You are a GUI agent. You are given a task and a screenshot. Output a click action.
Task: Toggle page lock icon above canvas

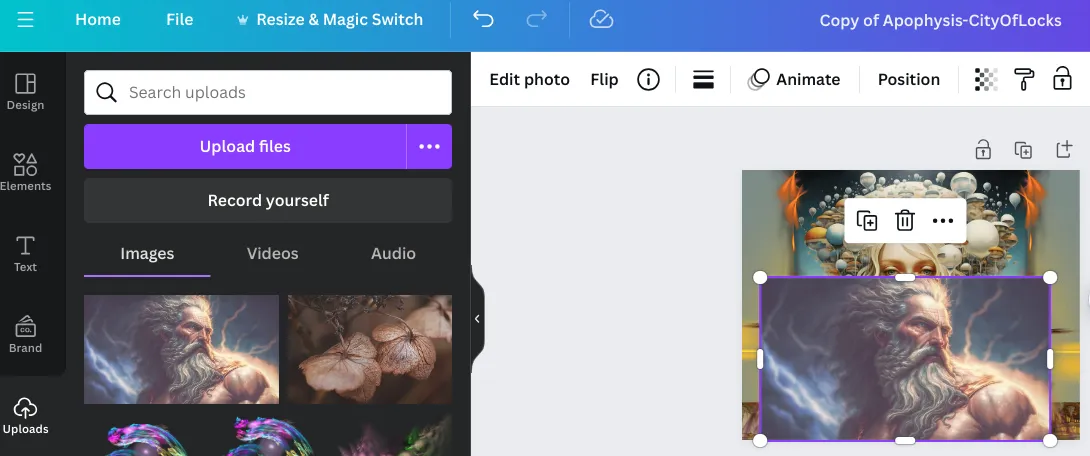click(x=983, y=149)
